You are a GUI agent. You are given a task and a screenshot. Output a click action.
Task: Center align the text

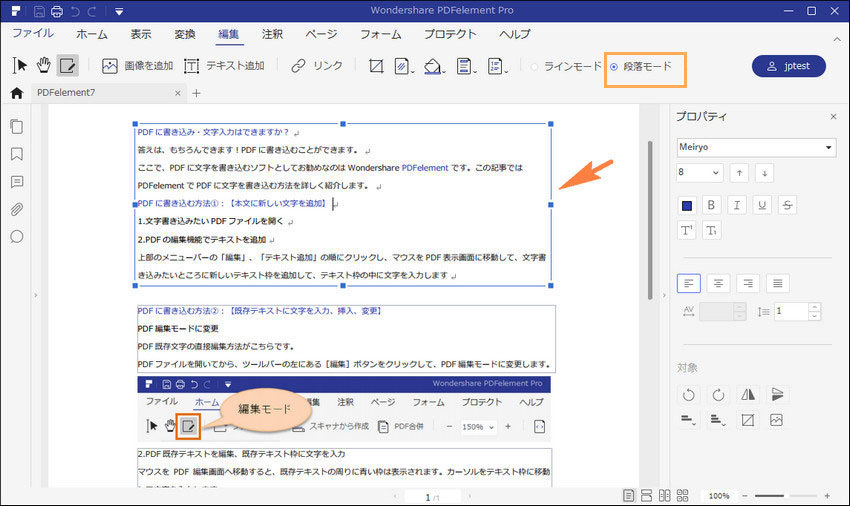point(718,283)
